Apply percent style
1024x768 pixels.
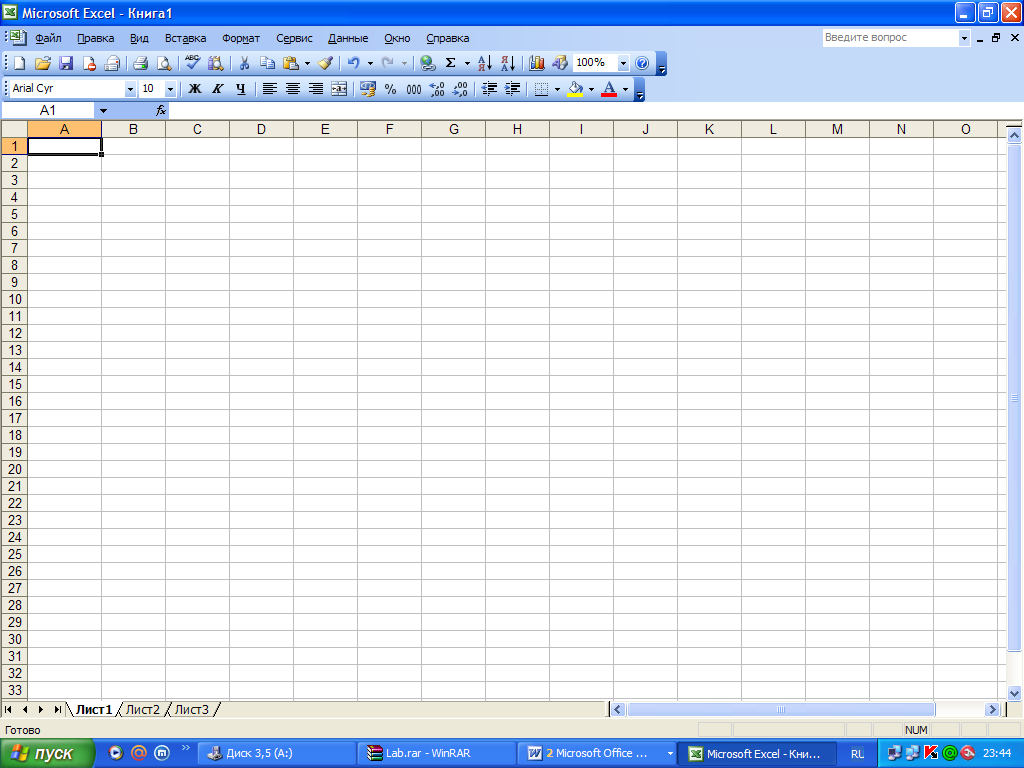[x=391, y=89]
